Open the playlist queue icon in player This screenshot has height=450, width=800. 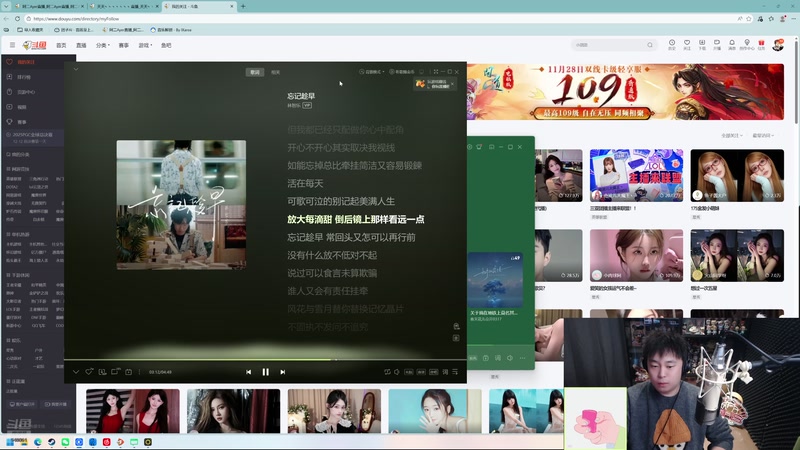455,372
